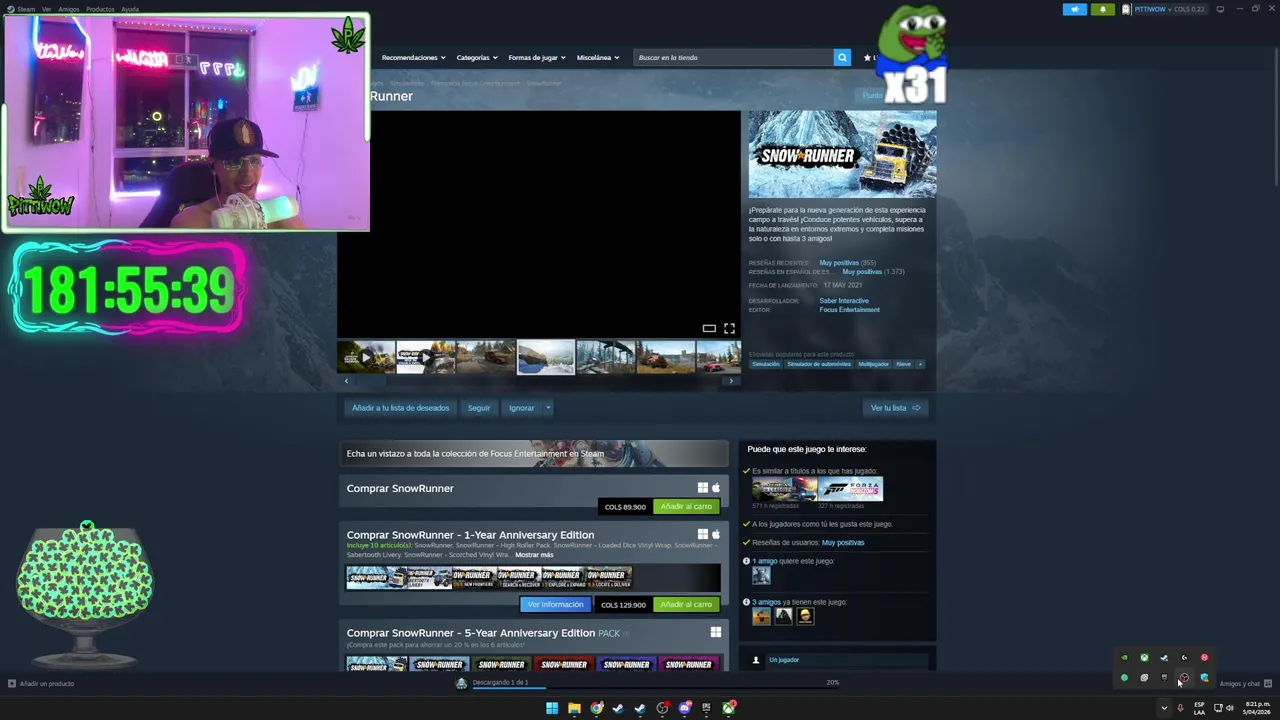
Task: Open the Amigos menu
Action: (x=68, y=9)
